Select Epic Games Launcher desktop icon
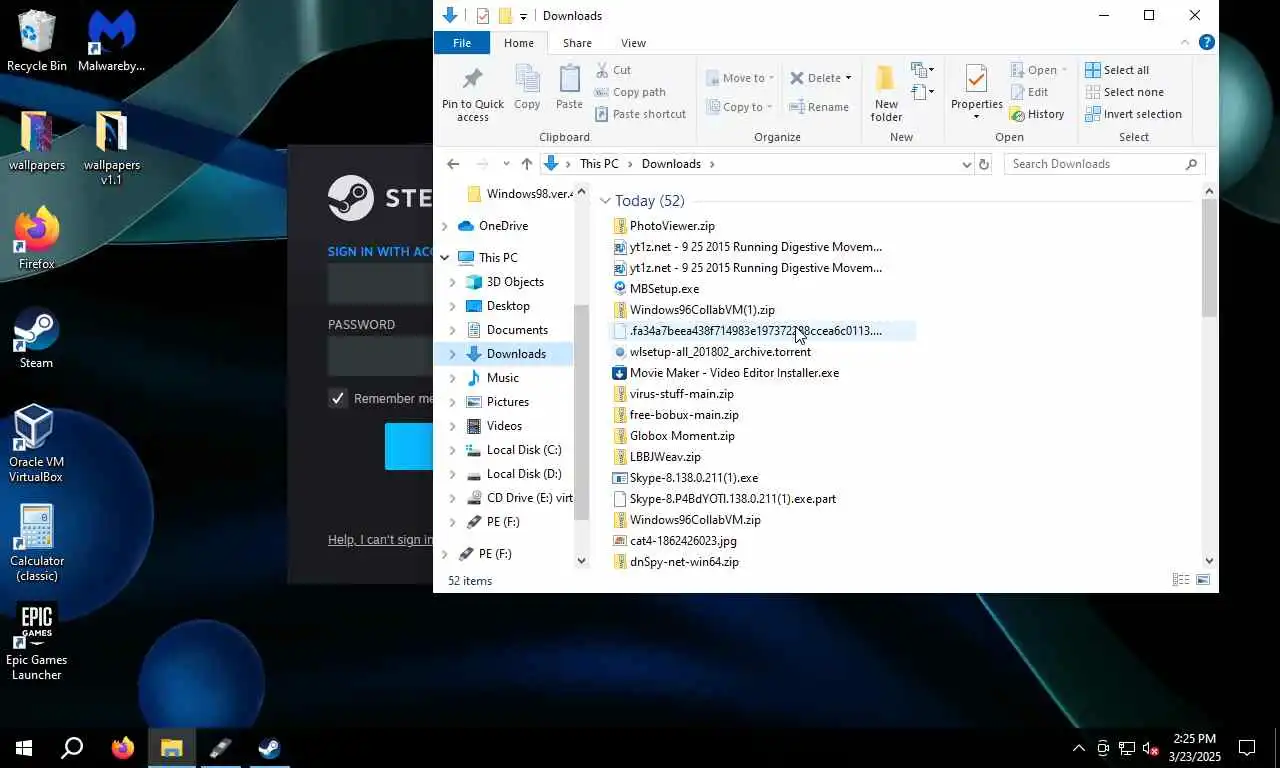 pyautogui.click(x=37, y=642)
